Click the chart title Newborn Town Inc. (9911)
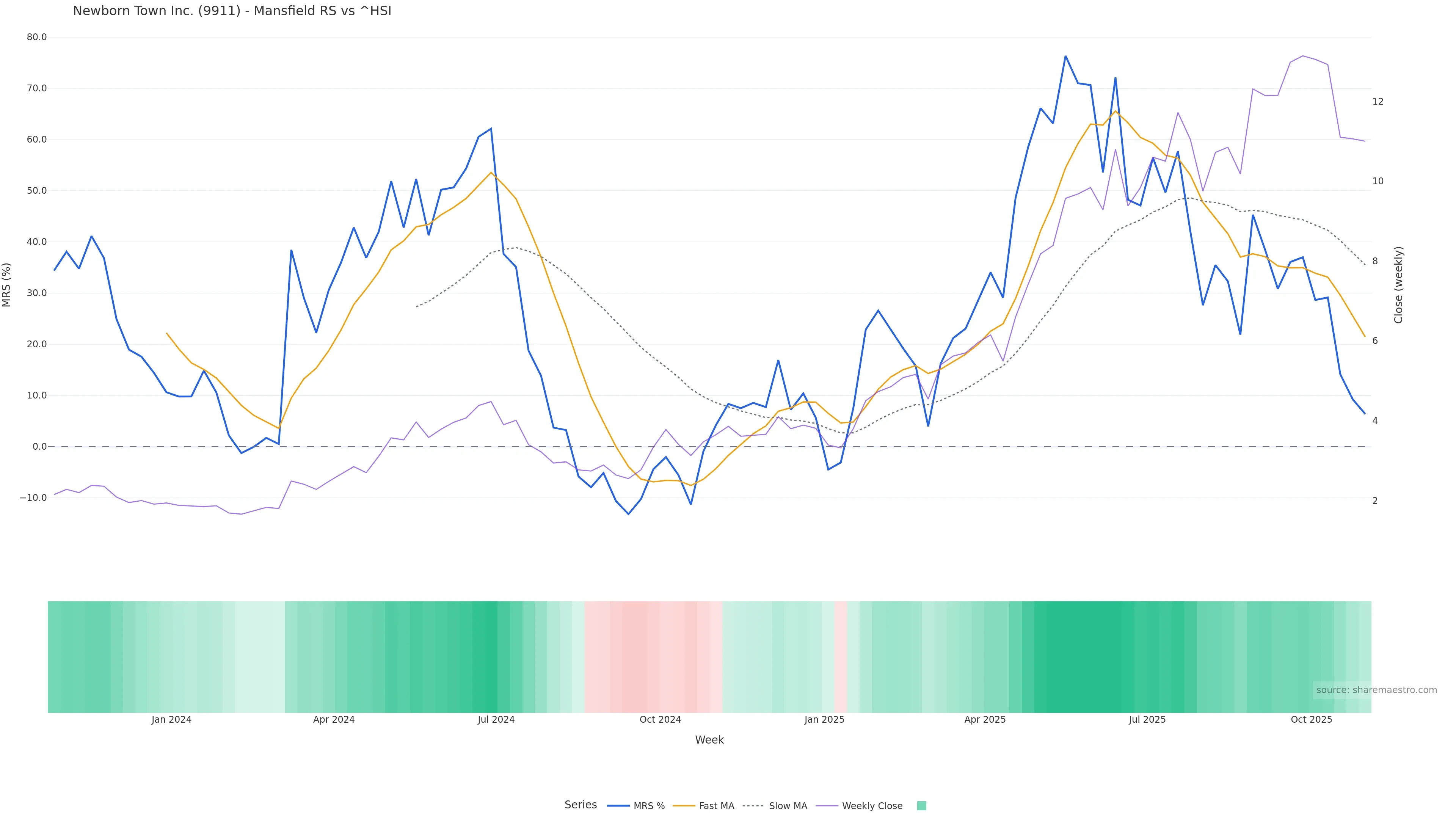The height and width of the screenshot is (819, 1456). coord(232,11)
